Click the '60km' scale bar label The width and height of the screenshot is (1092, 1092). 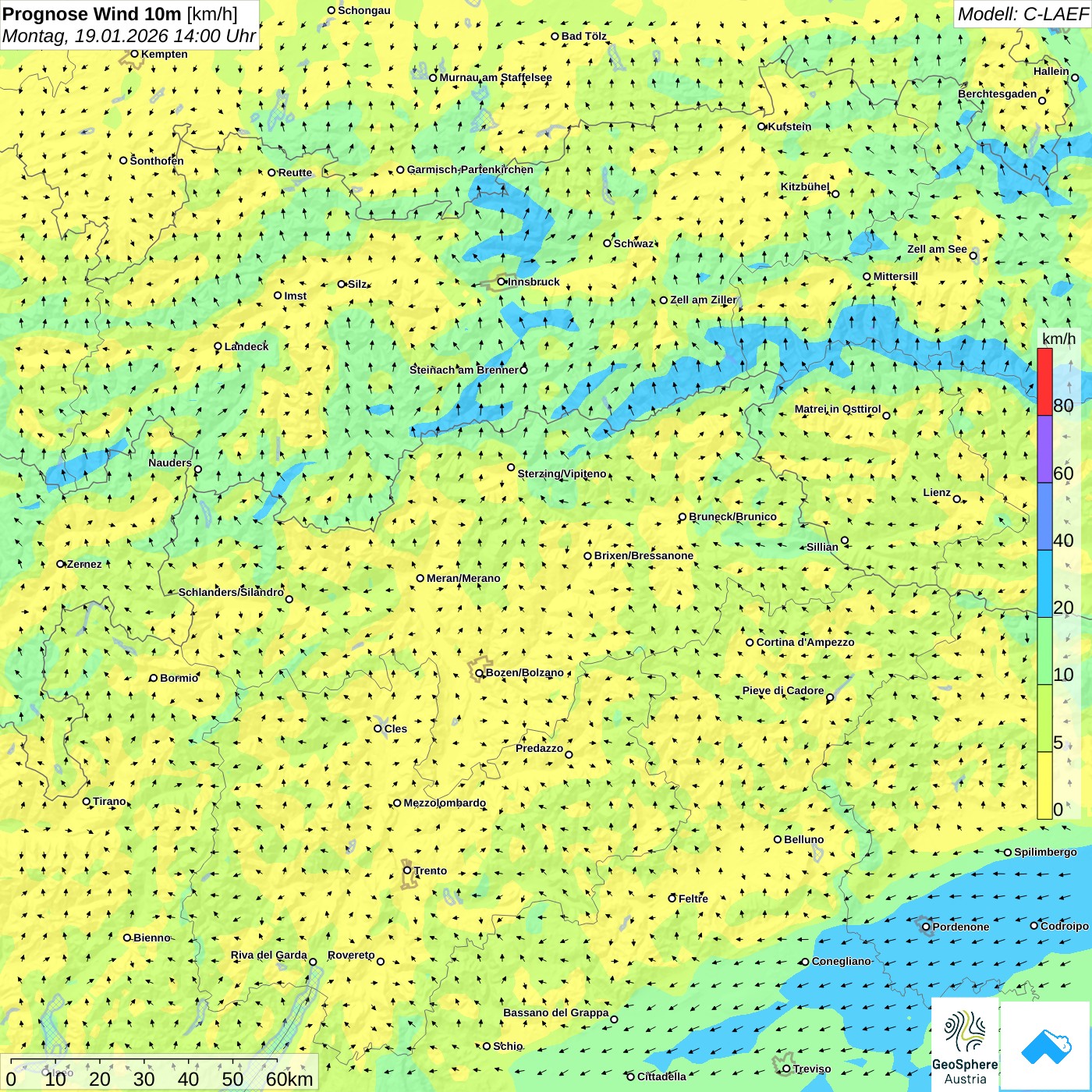(289, 1079)
